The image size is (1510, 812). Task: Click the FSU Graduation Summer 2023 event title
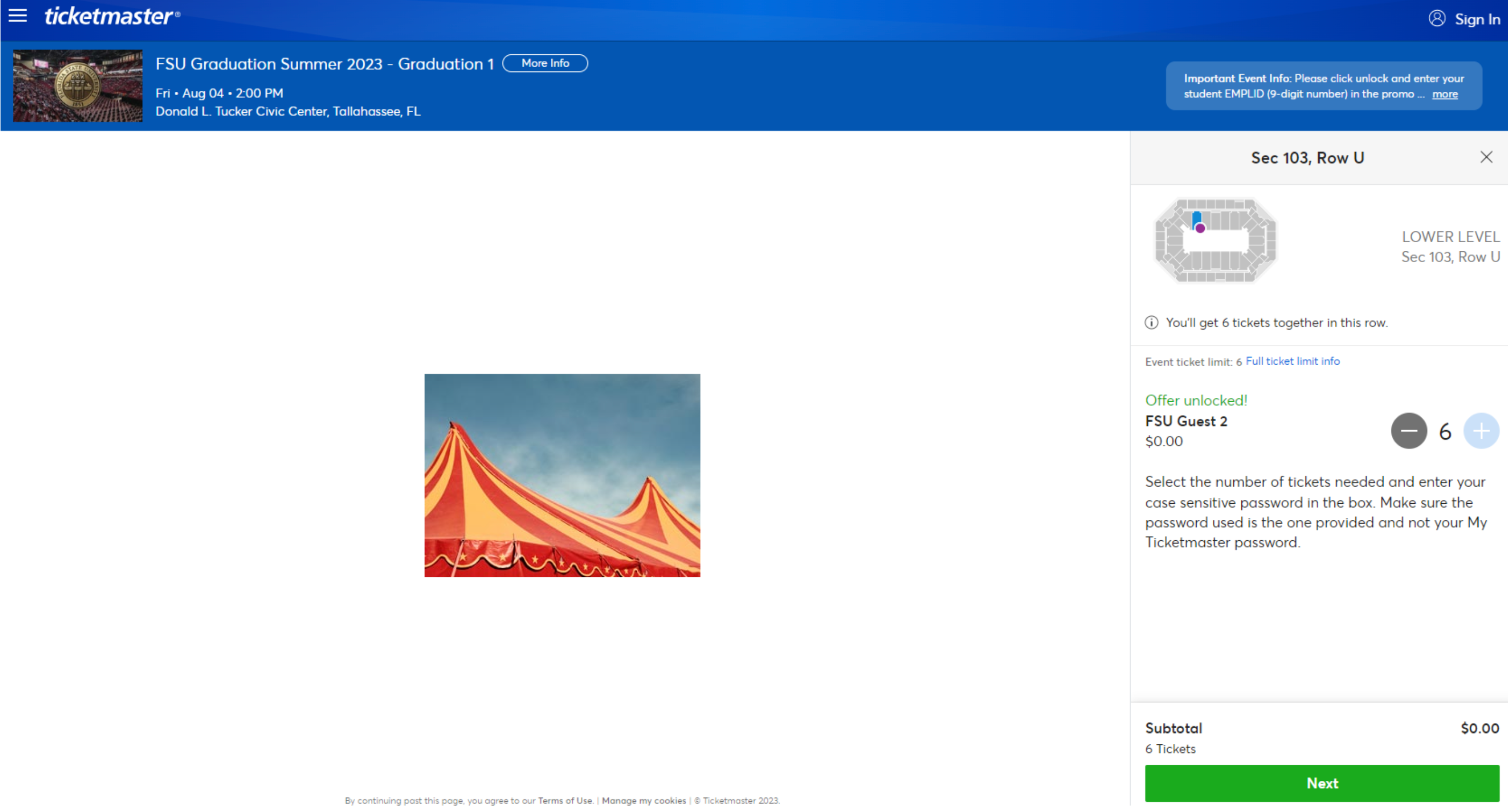pos(325,64)
